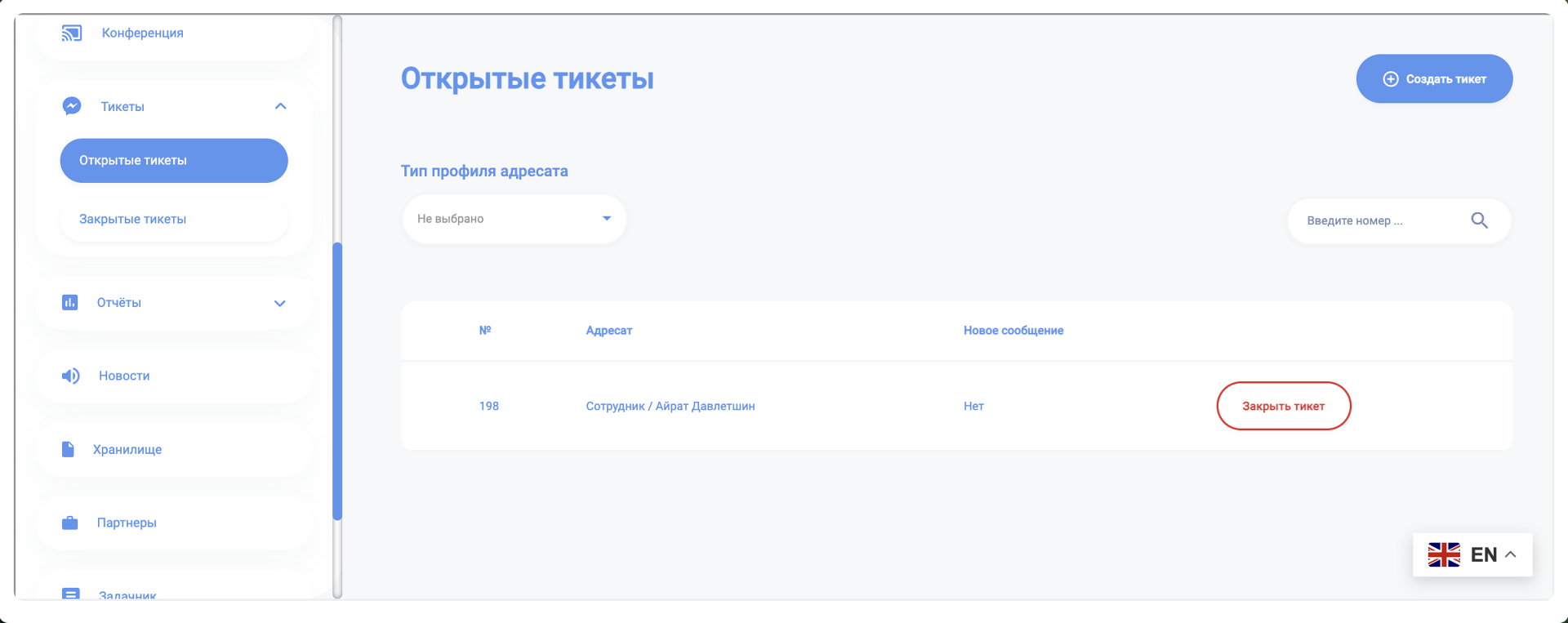Collapse the Тикеты section chevron
This screenshot has height=623, width=1568.
280,106
